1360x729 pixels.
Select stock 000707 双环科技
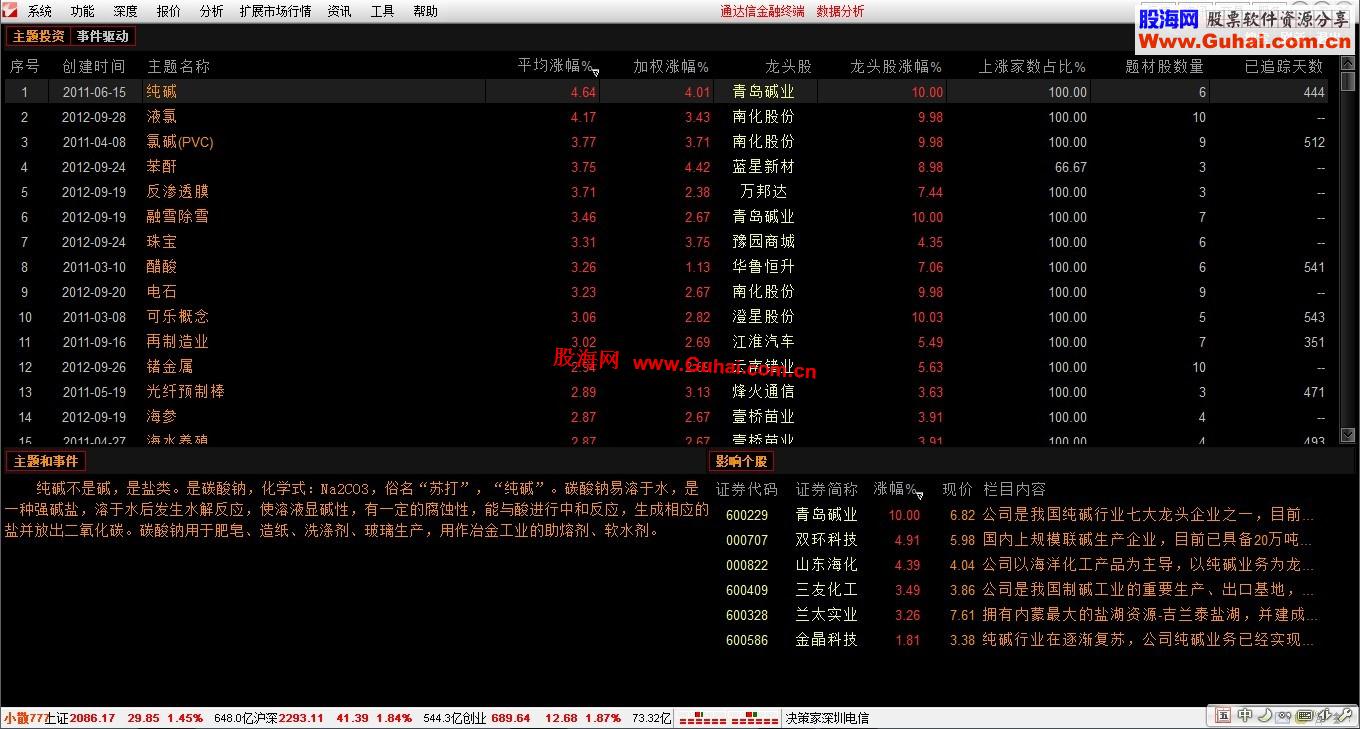click(x=1020, y=539)
